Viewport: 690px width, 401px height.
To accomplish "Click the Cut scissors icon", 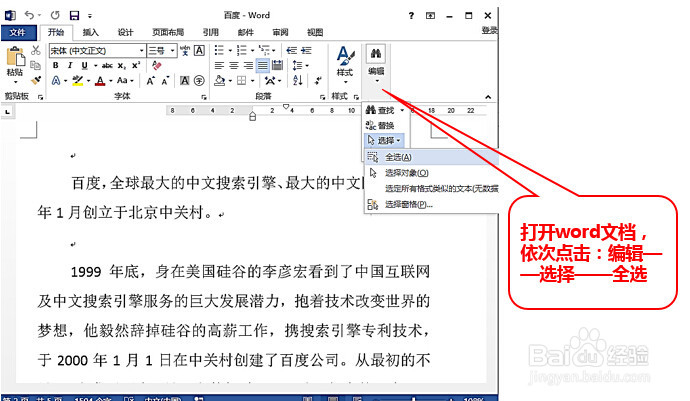I will [x=36, y=50].
